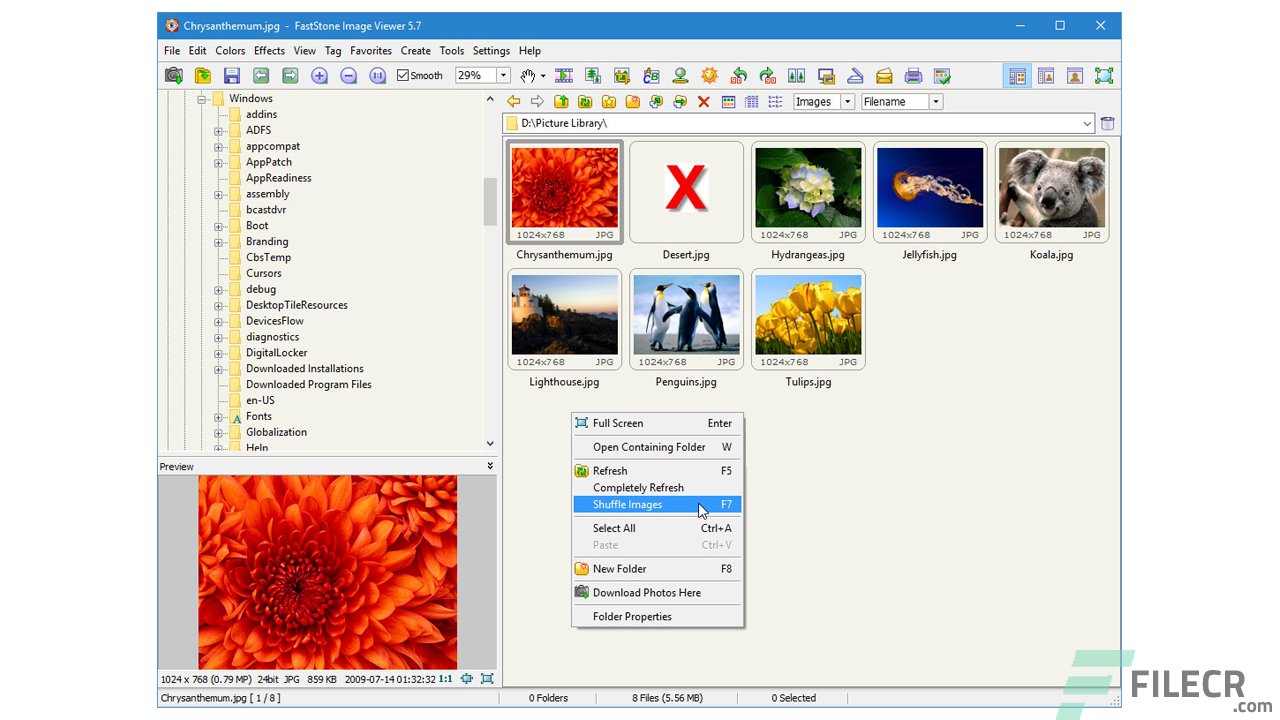This screenshot has height=720, width=1280.
Task: Open the adjust lighting sun icon
Action: click(710, 75)
